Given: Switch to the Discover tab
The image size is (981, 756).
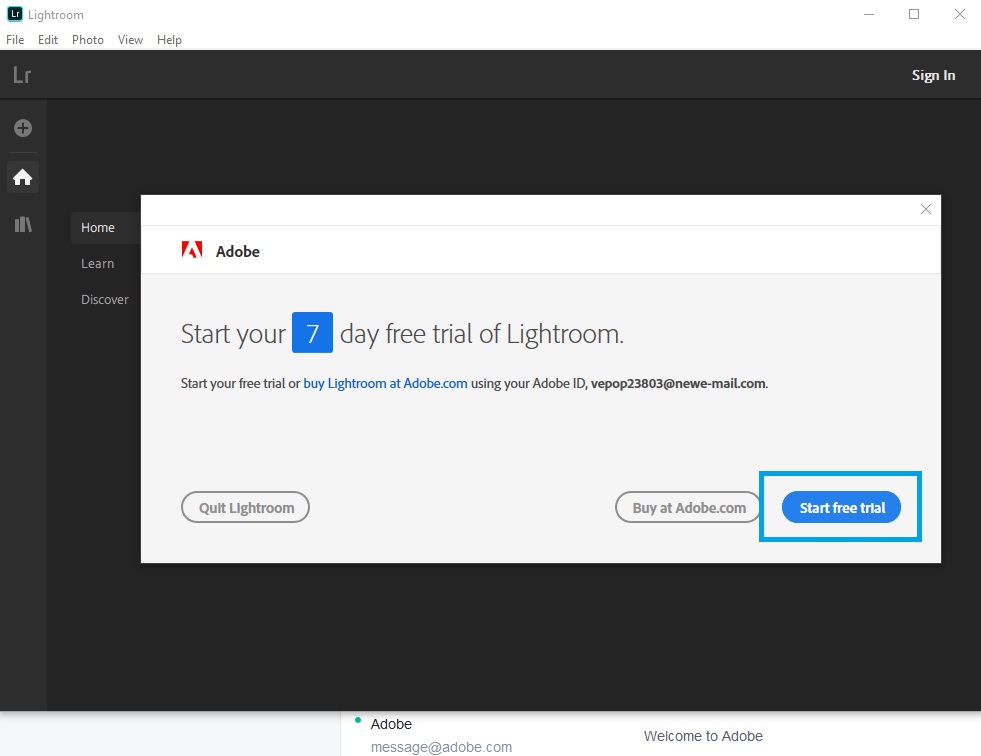Looking at the screenshot, I should [x=104, y=300].
